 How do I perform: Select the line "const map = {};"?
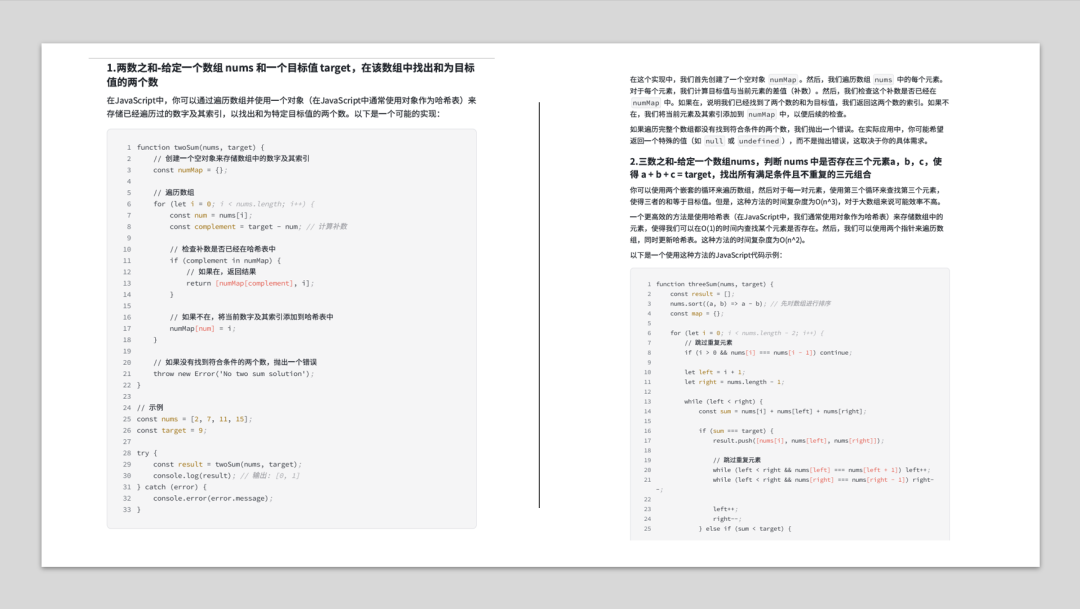point(697,313)
